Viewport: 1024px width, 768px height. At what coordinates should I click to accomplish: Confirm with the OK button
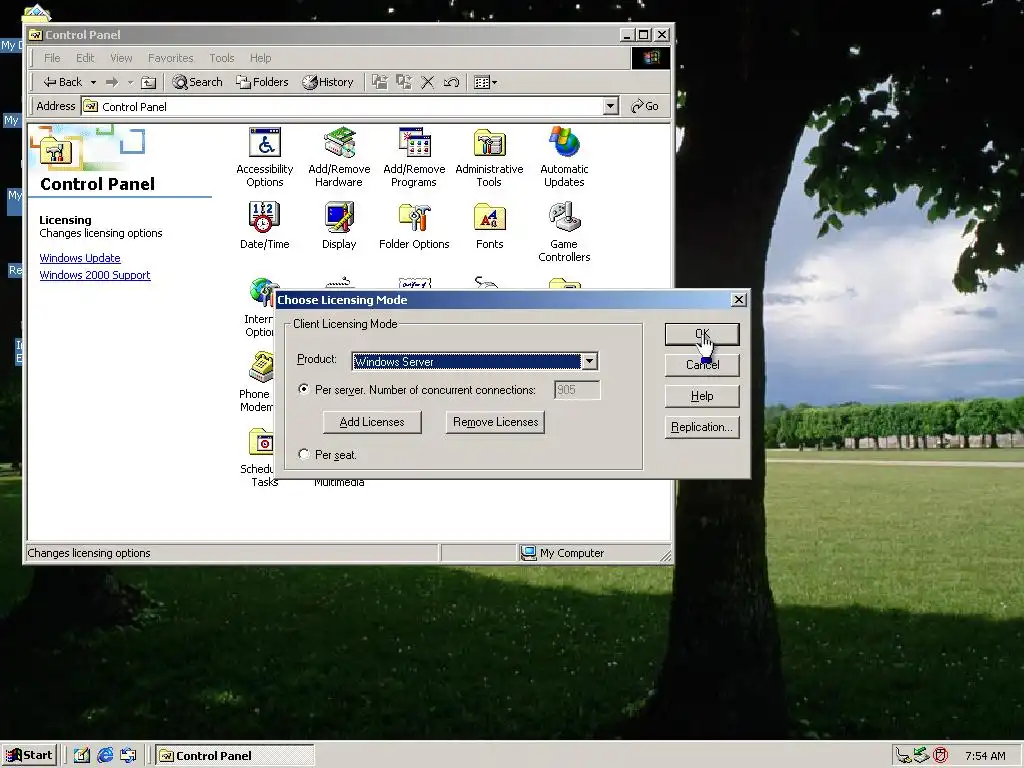click(702, 334)
